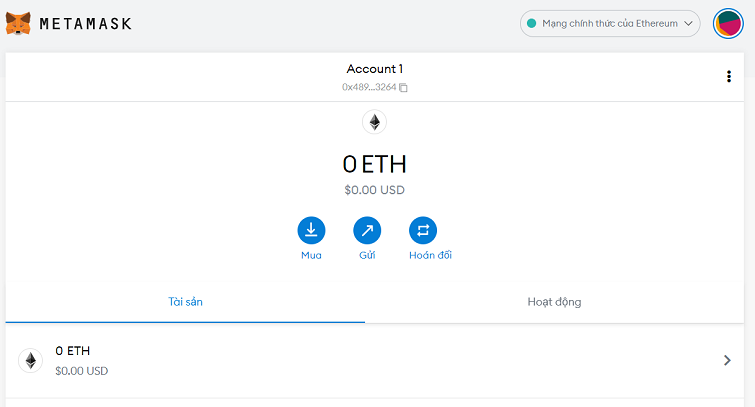Click the $0.00 USD under main balance
Screen dimensions: 755x407
(375, 190)
